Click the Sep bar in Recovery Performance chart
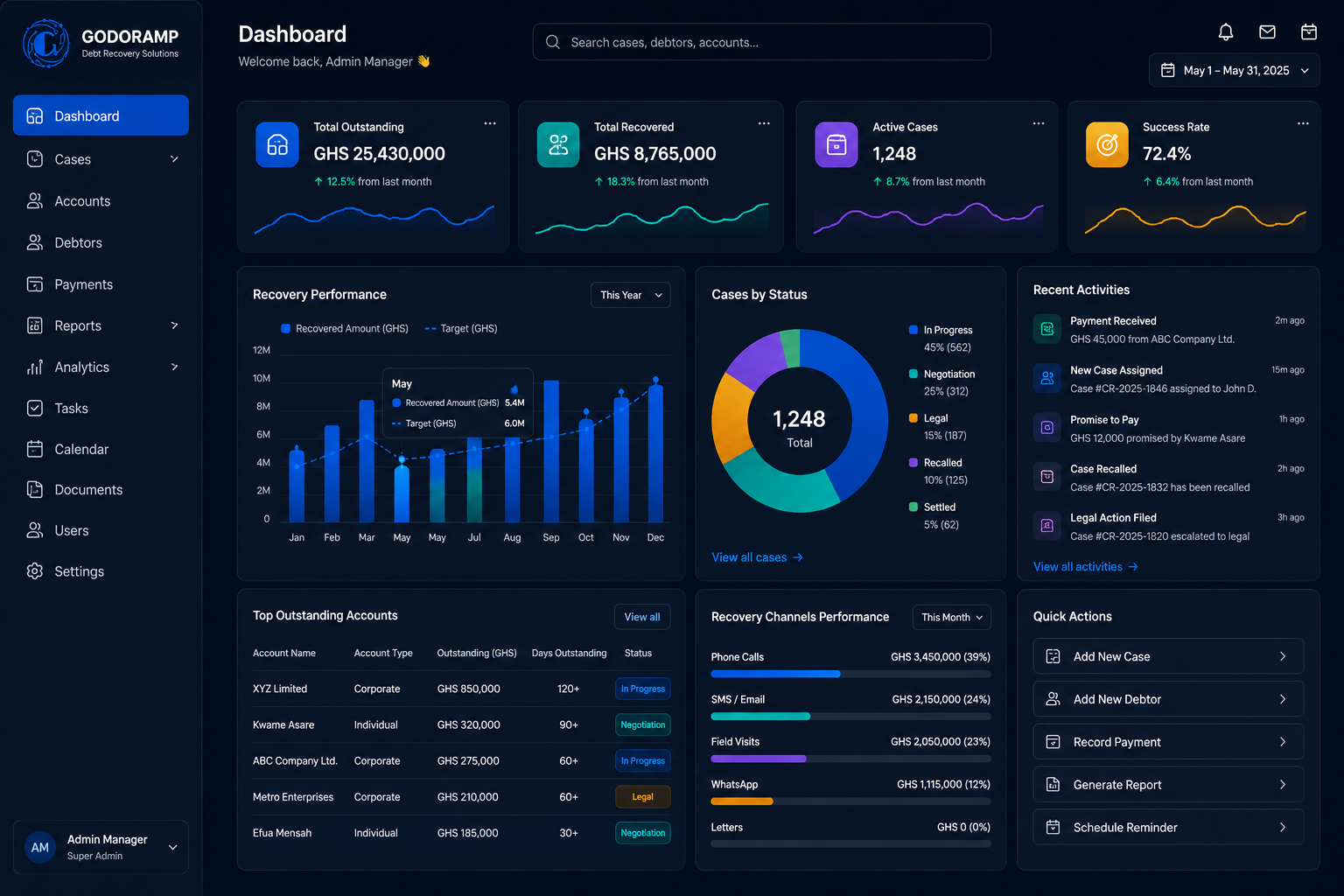This screenshot has width=1344, height=896. point(551,451)
